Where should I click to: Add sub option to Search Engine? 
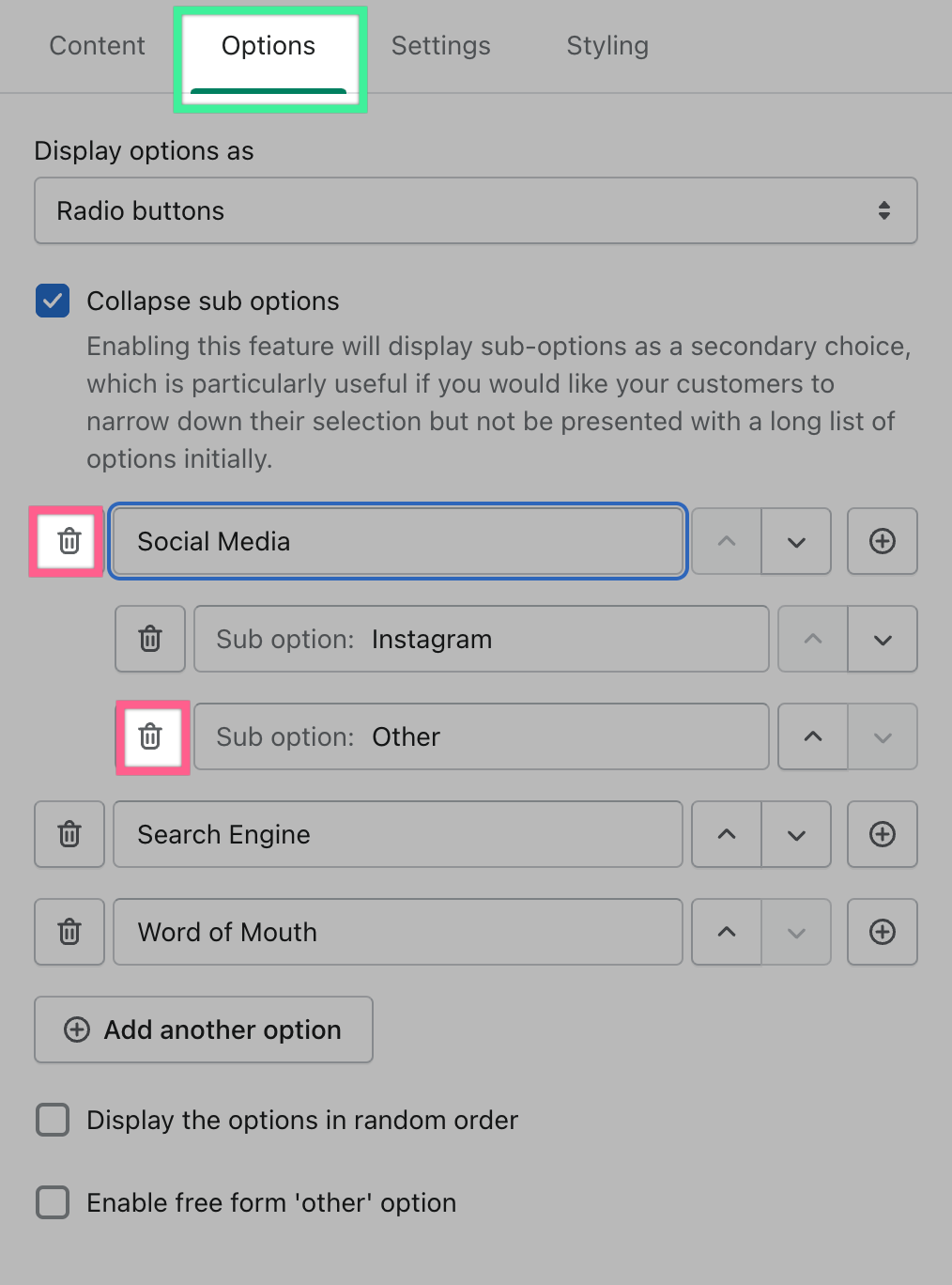pos(882,834)
